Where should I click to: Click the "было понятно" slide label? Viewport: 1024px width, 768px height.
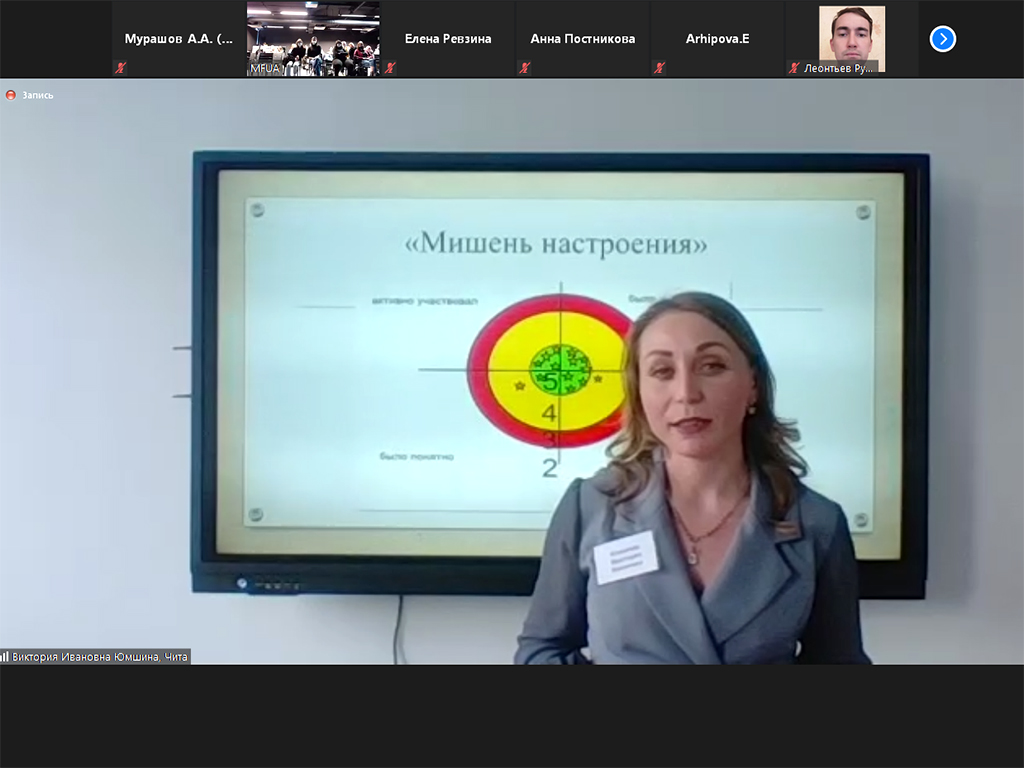pos(417,456)
